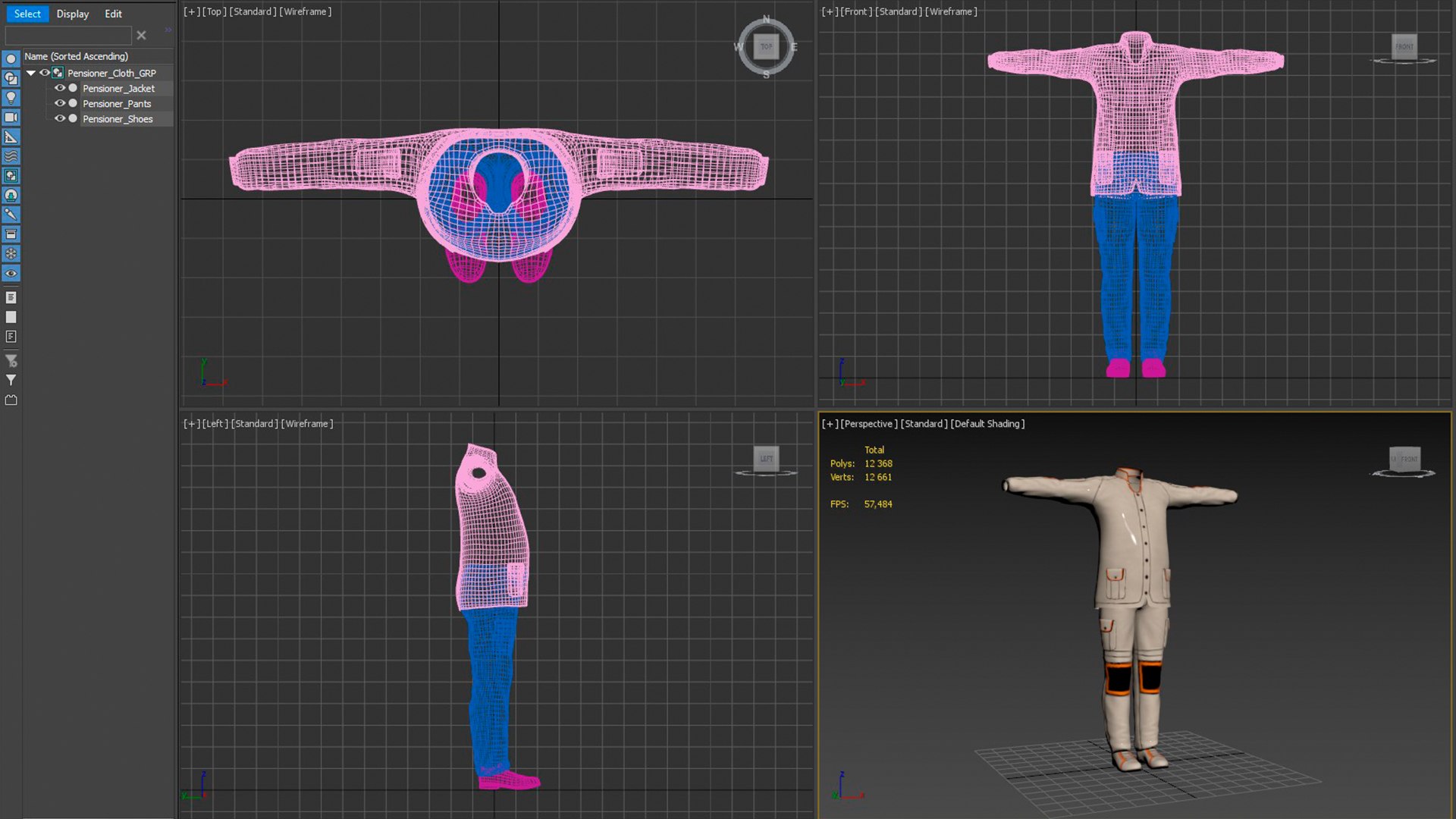Toggle Display Geometry filter icon
1456x819 pixels.
11,58
